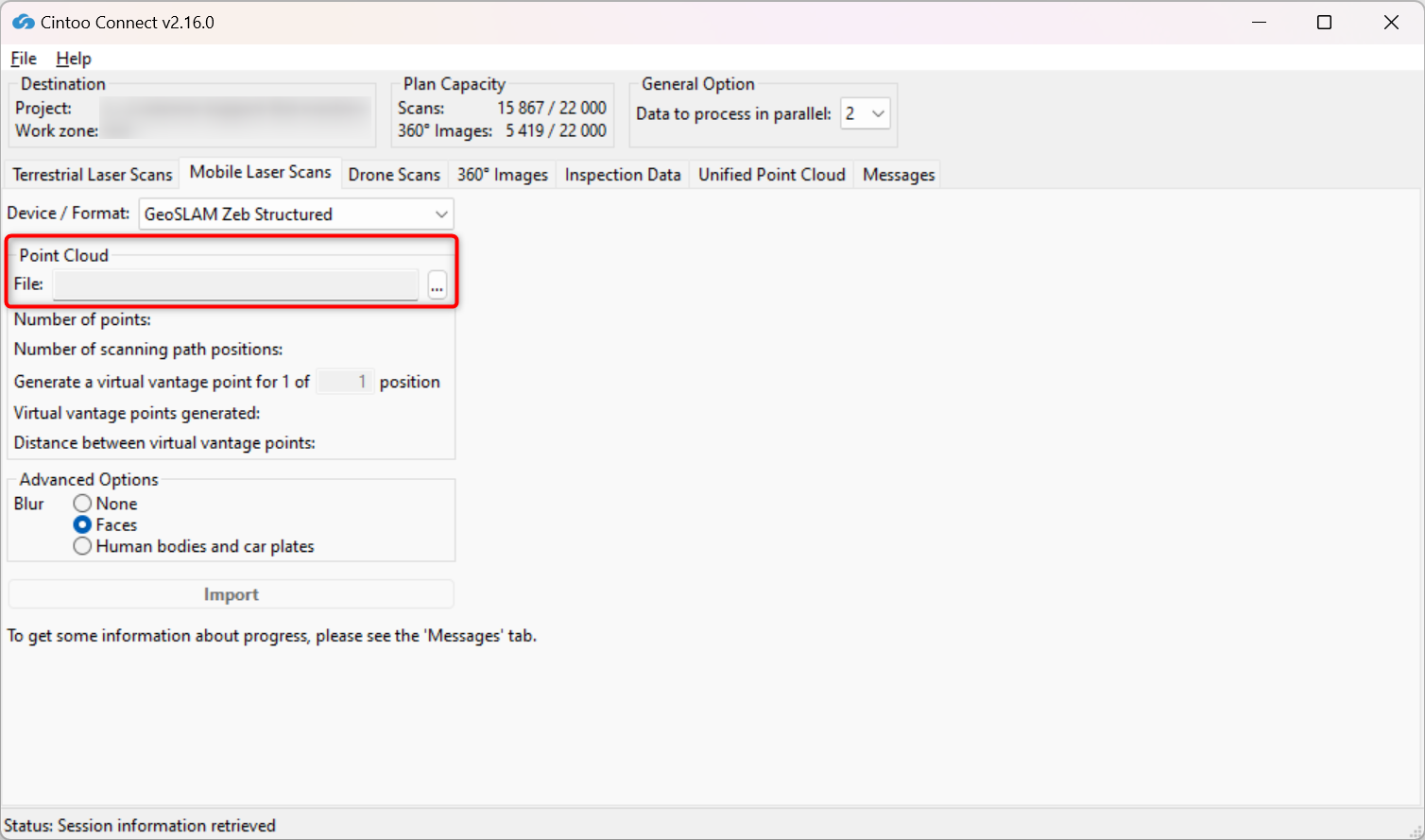Switch to the Terrestrial Laser Scans tab

[93, 175]
